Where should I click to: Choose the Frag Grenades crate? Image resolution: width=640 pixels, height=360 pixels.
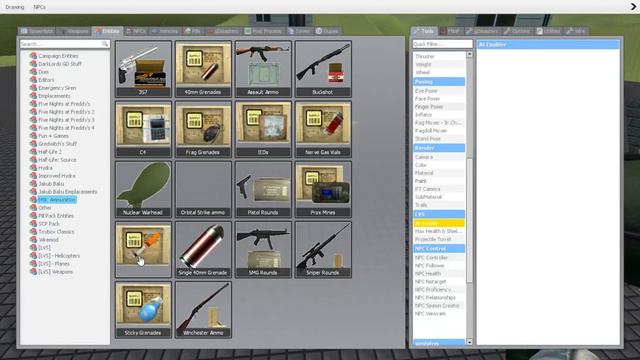(203, 129)
